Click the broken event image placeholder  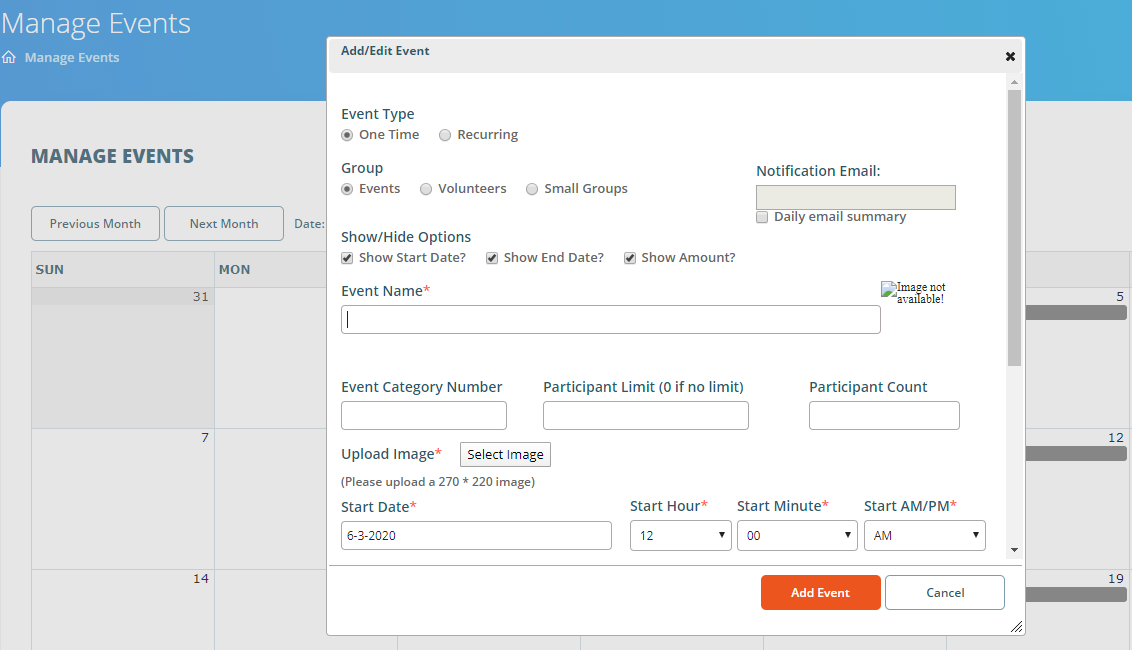[913, 292]
